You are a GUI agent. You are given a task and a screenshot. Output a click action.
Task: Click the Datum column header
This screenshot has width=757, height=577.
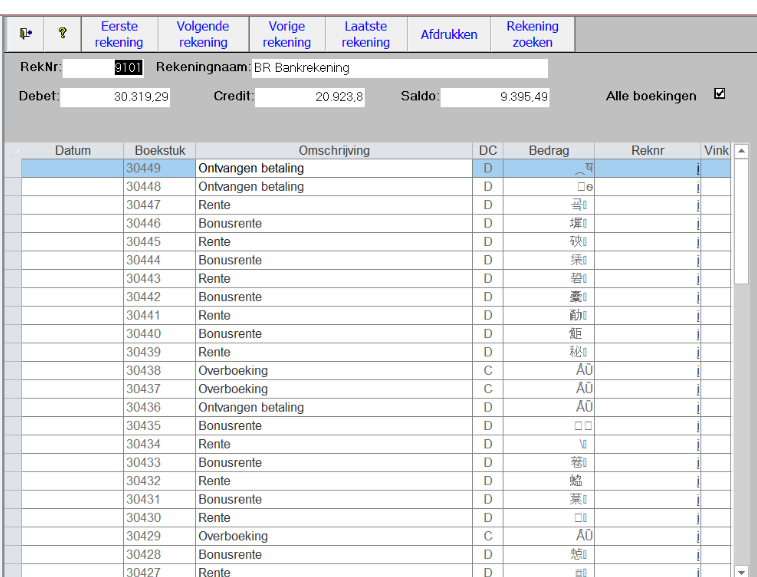(72, 151)
